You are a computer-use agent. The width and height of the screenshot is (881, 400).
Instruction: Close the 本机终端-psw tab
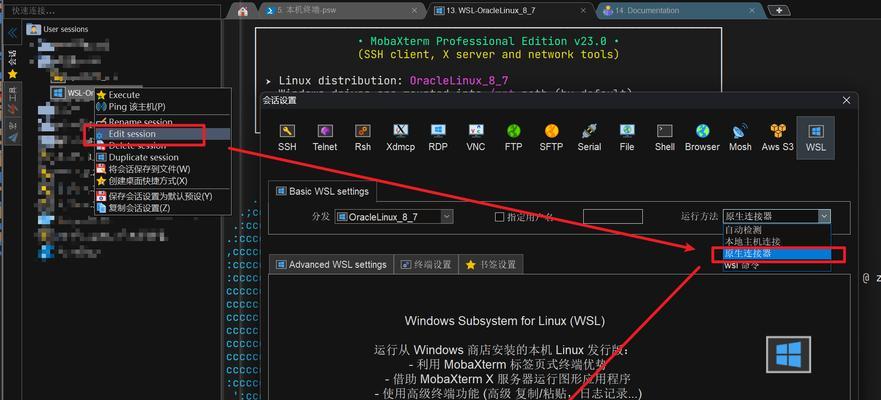point(415,10)
